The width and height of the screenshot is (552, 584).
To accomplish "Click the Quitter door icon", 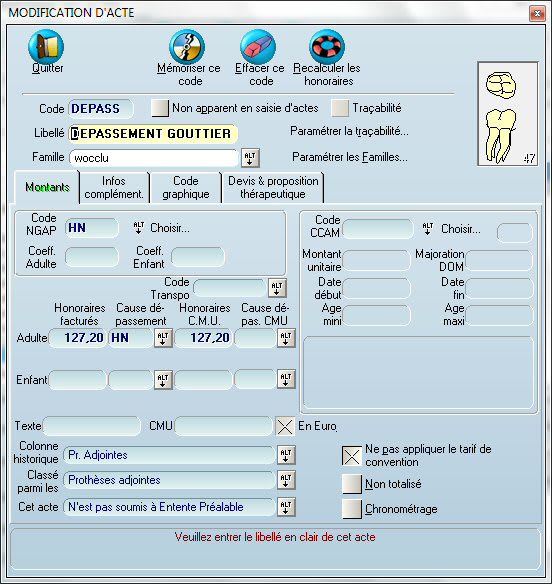I will [x=46, y=47].
